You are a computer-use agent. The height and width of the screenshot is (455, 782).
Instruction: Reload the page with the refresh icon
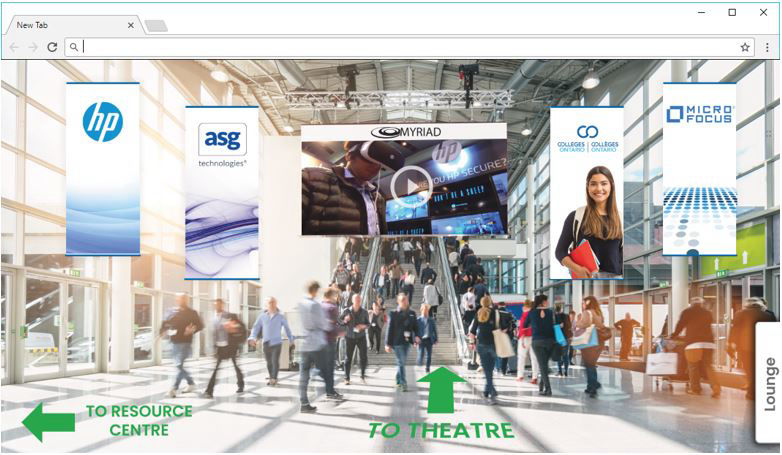52,47
